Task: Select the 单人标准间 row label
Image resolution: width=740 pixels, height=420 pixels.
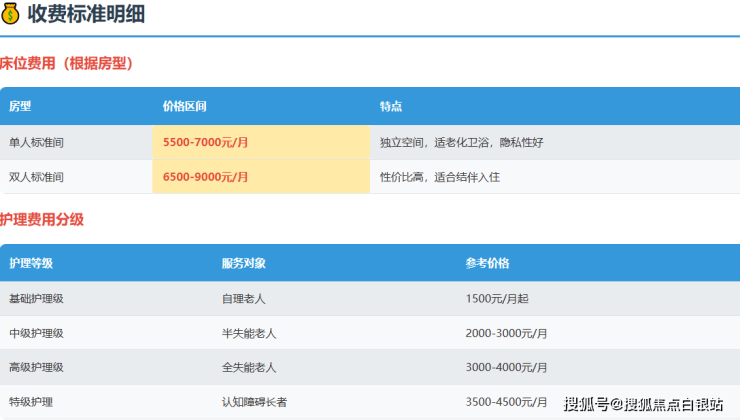Action: coord(37,142)
